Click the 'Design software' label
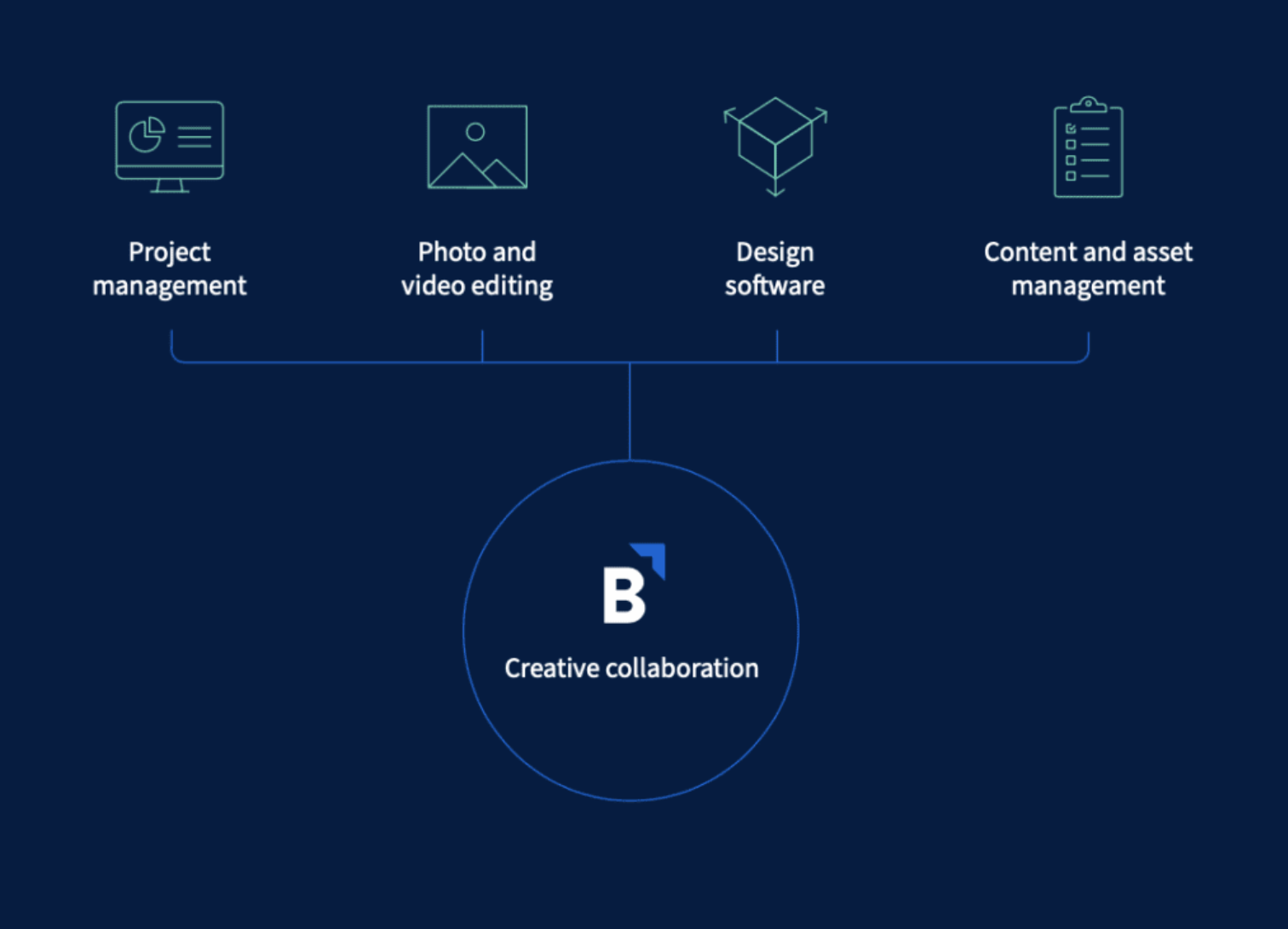Viewport: 1288px width, 929px height. [775, 268]
